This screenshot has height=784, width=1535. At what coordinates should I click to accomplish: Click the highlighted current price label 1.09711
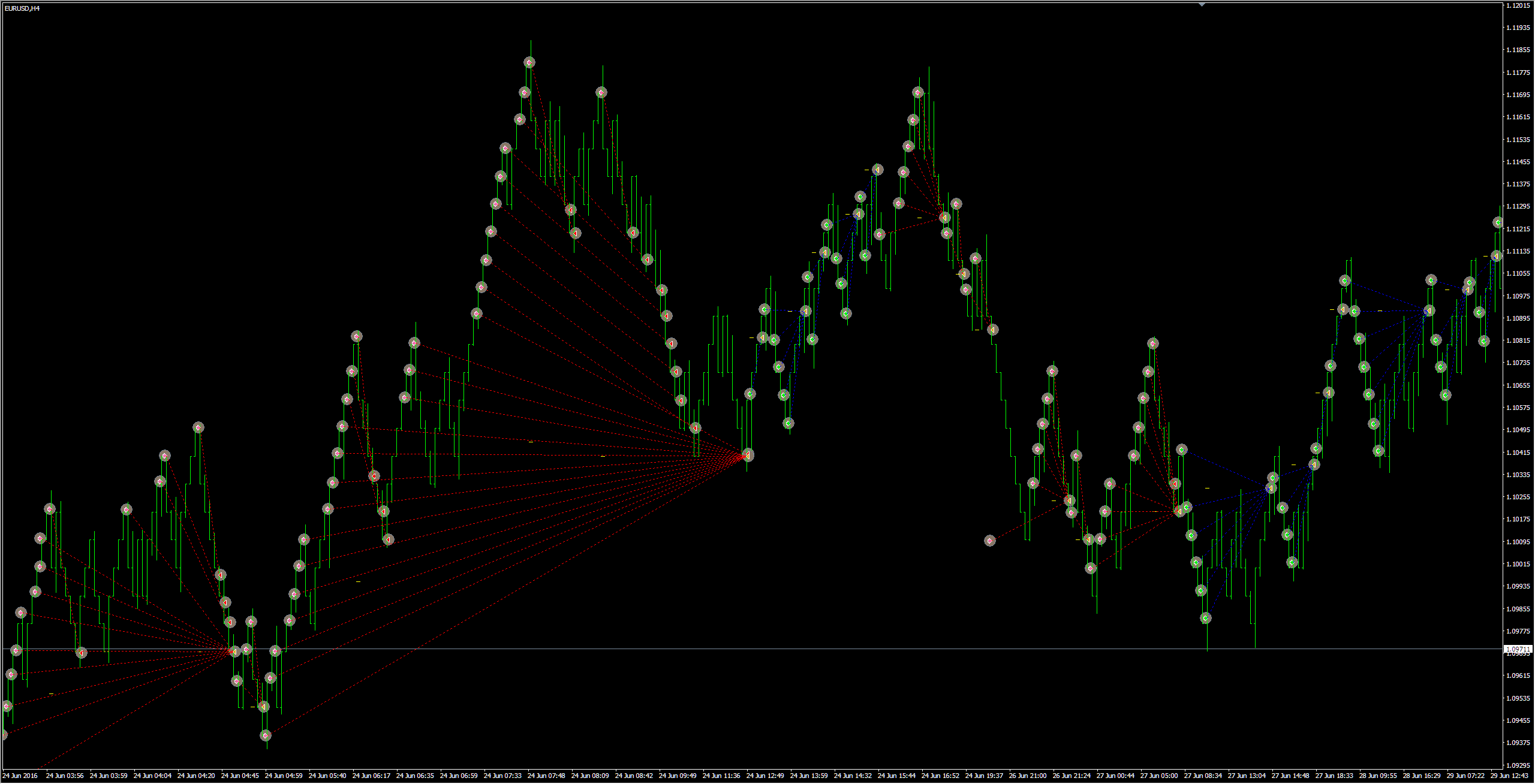1517,649
